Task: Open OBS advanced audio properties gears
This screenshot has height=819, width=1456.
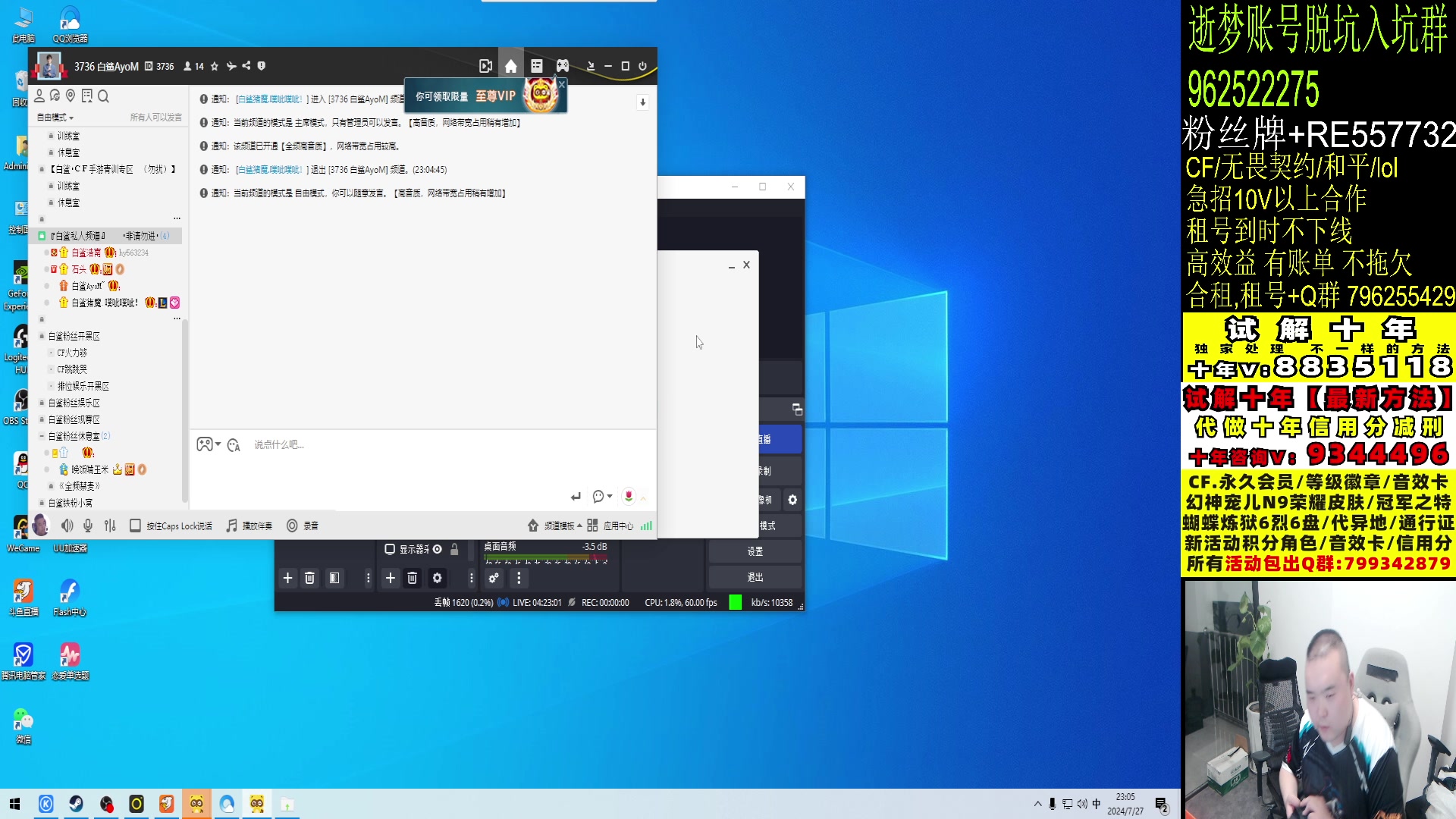Action: 494,578
